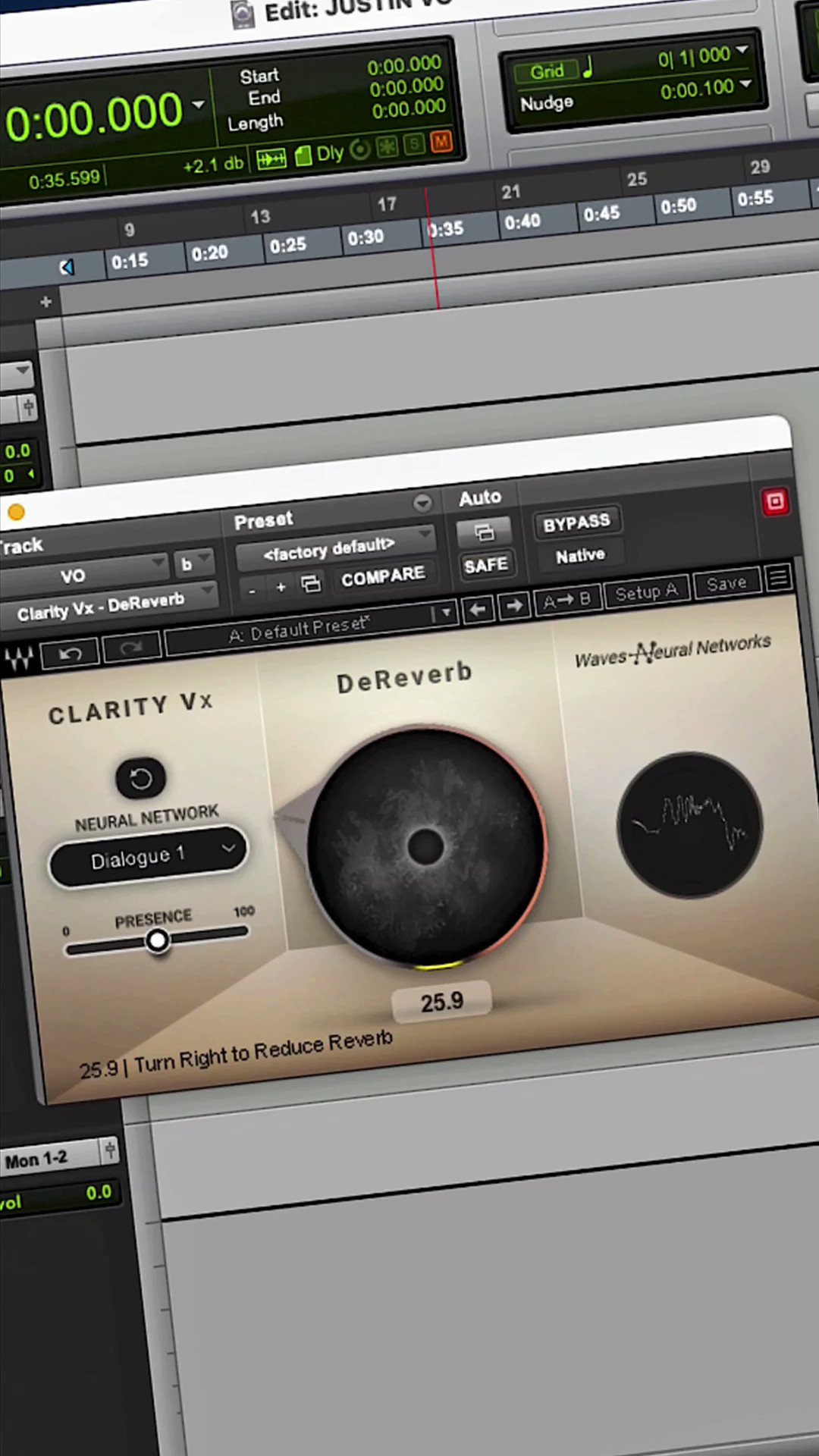
Task: Click the minus previous preset button
Action: point(253,590)
